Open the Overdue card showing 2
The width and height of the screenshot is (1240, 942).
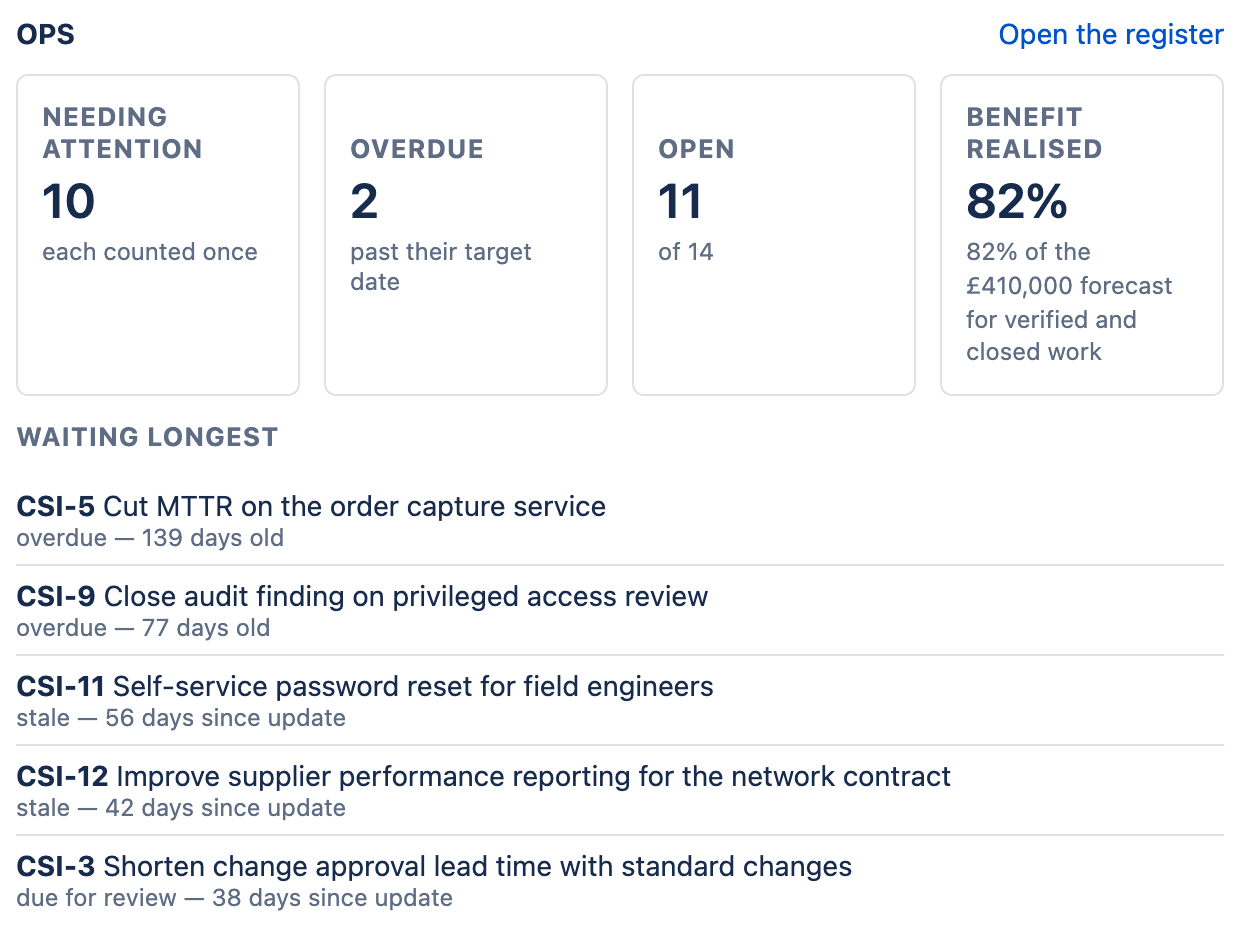pyautogui.click(x=466, y=235)
